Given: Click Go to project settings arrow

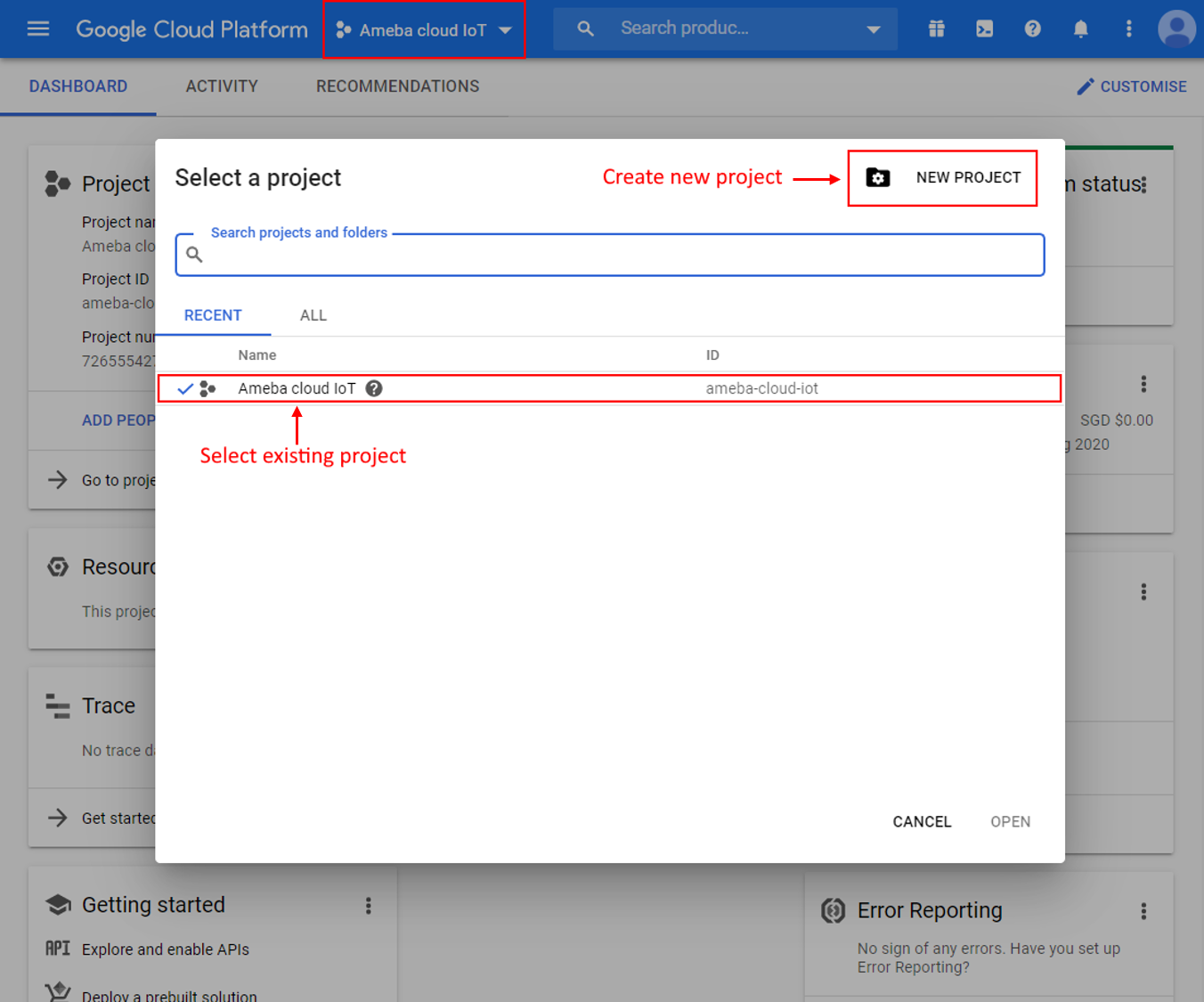Looking at the screenshot, I should (x=58, y=480).
